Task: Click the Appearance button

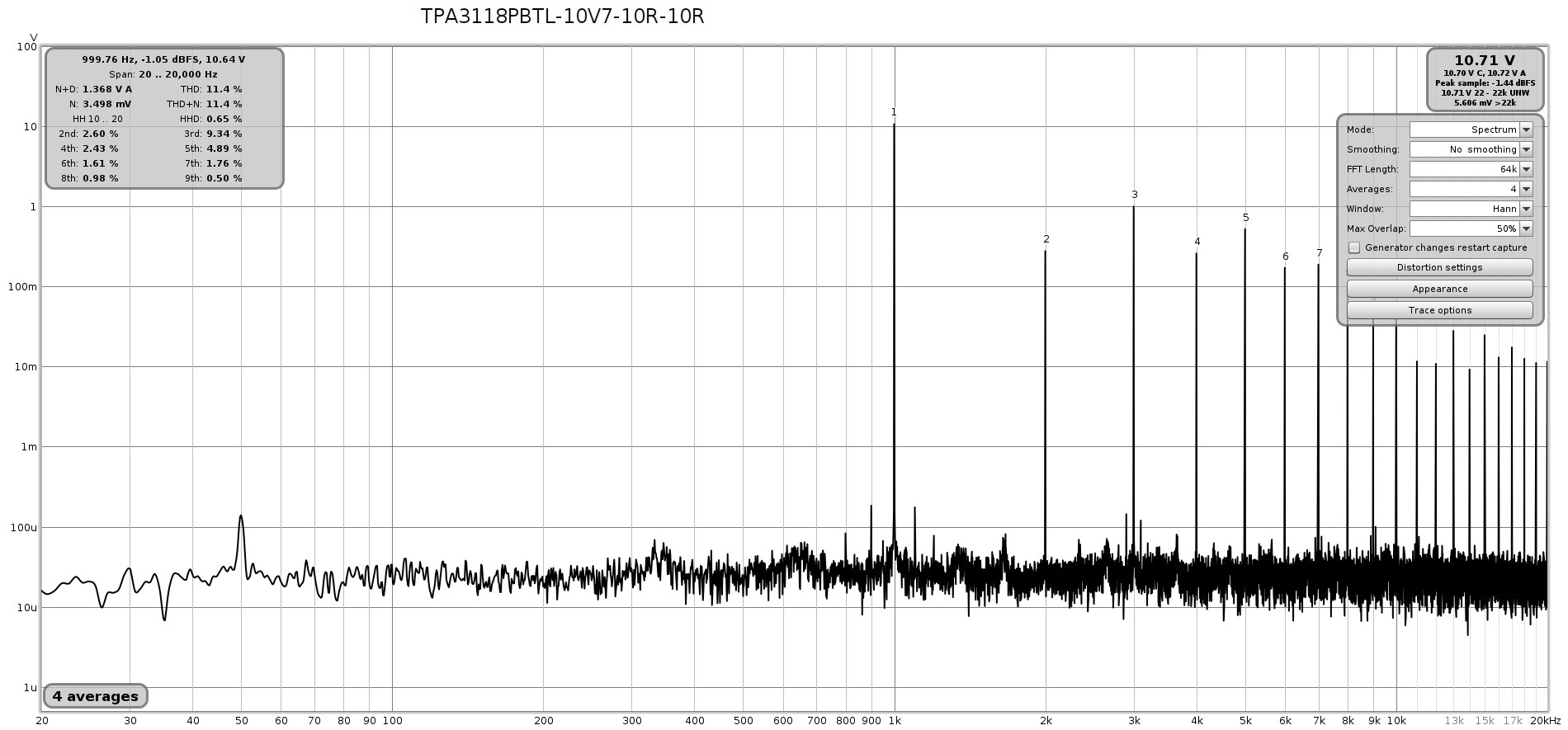Action: tap(1439, 289)
